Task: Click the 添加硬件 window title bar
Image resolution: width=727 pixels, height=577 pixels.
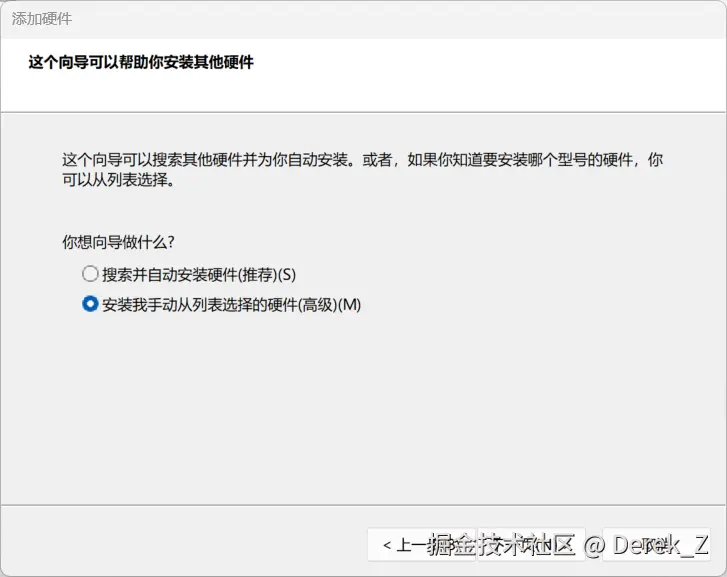Action: 364,19
